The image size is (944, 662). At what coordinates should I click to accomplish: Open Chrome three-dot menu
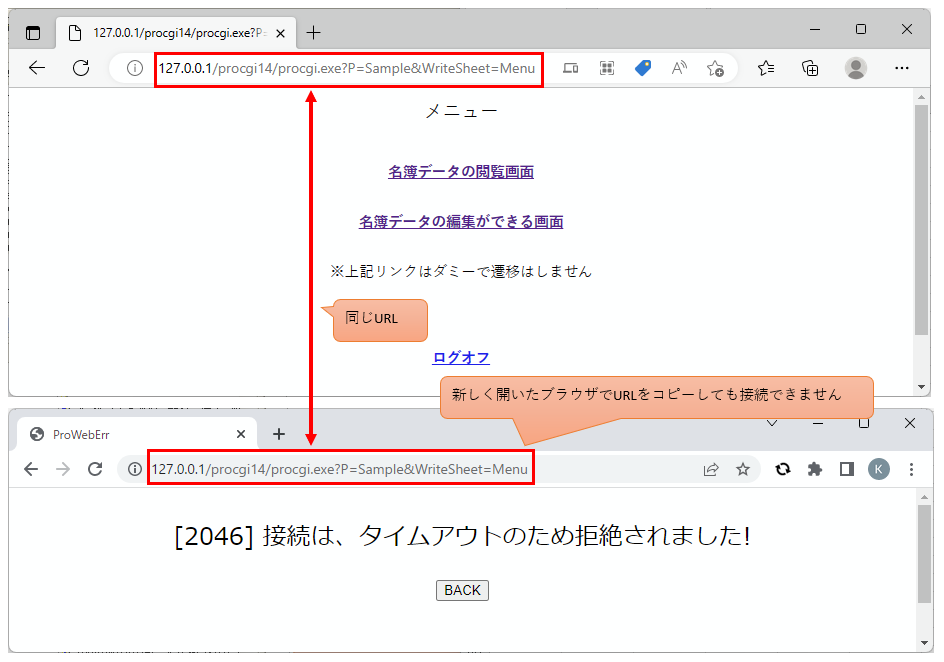911,469
